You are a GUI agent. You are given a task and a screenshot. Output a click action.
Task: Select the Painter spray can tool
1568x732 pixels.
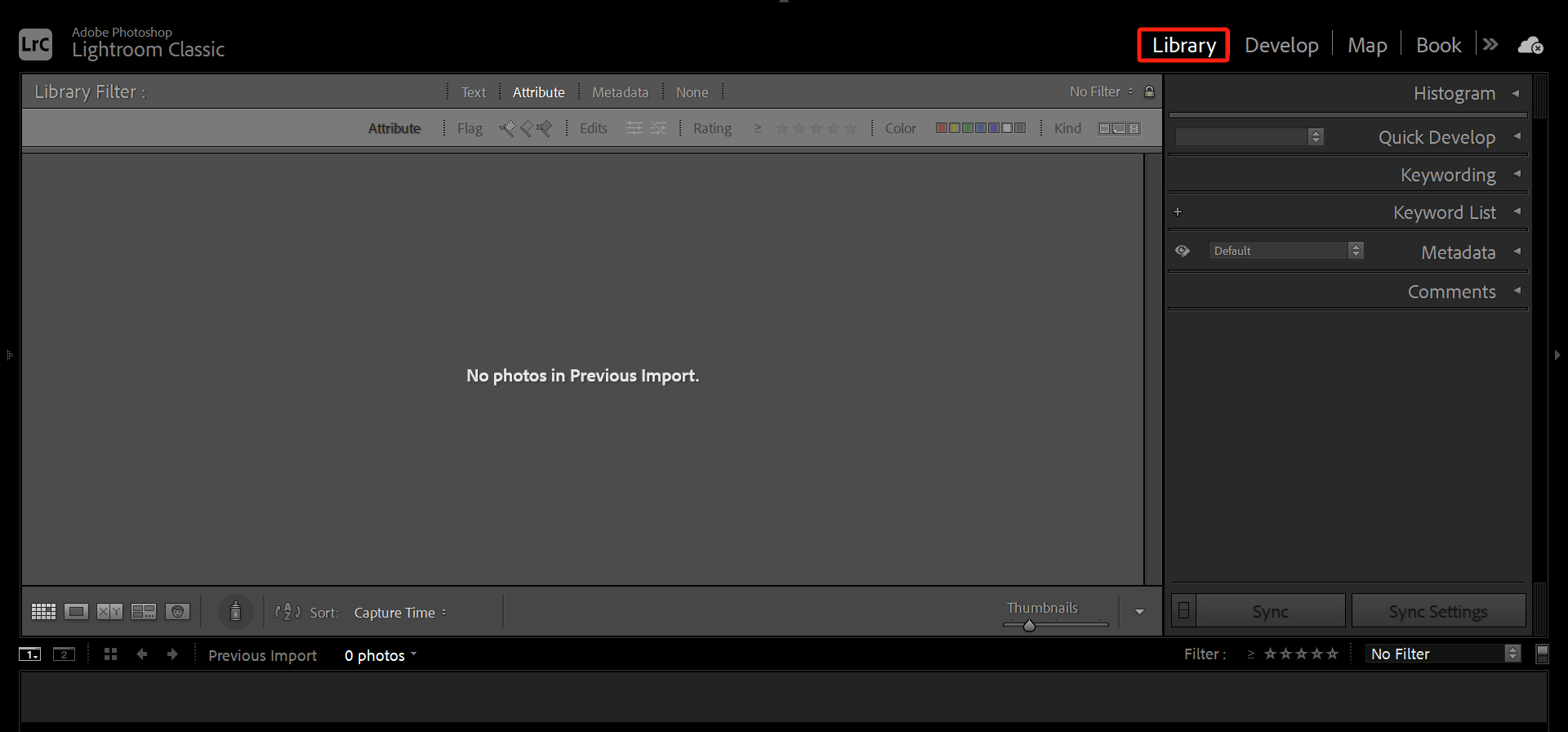(x=235, y=611)
